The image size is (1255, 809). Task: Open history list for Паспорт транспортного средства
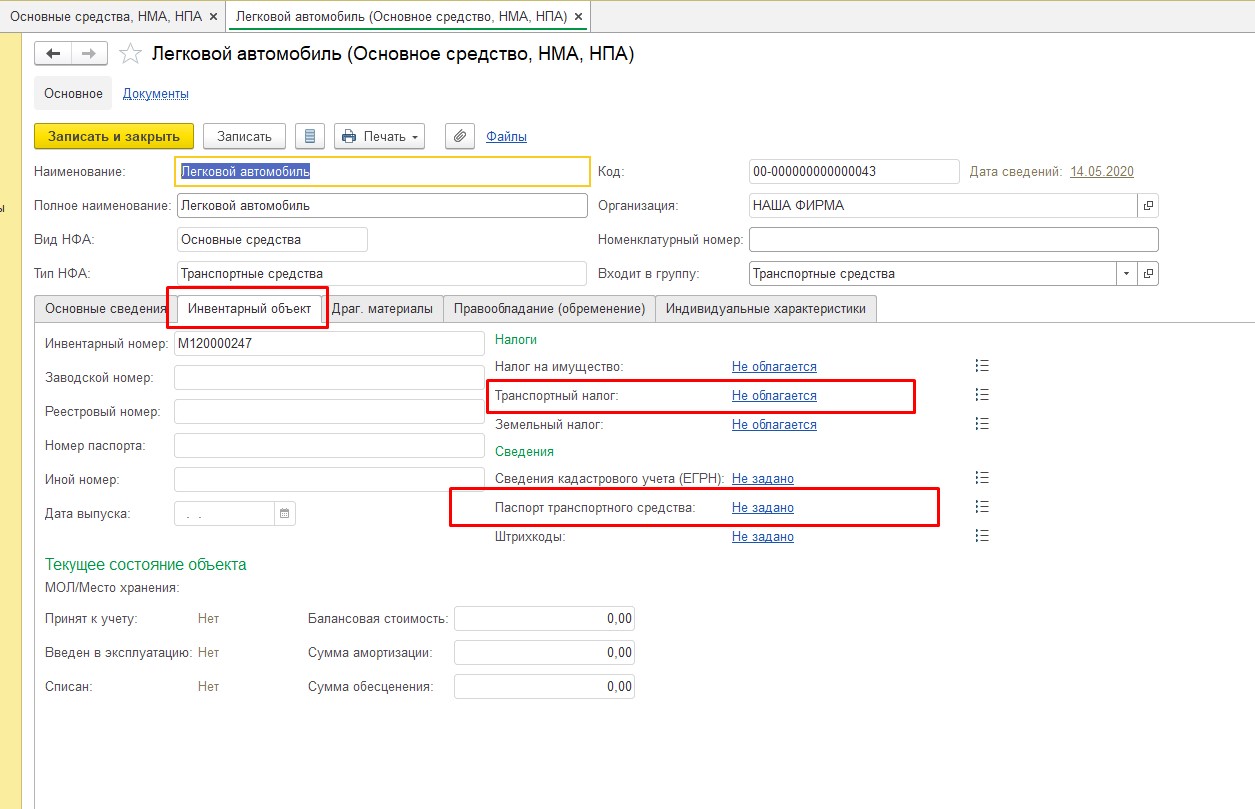(x=982, y=507)
